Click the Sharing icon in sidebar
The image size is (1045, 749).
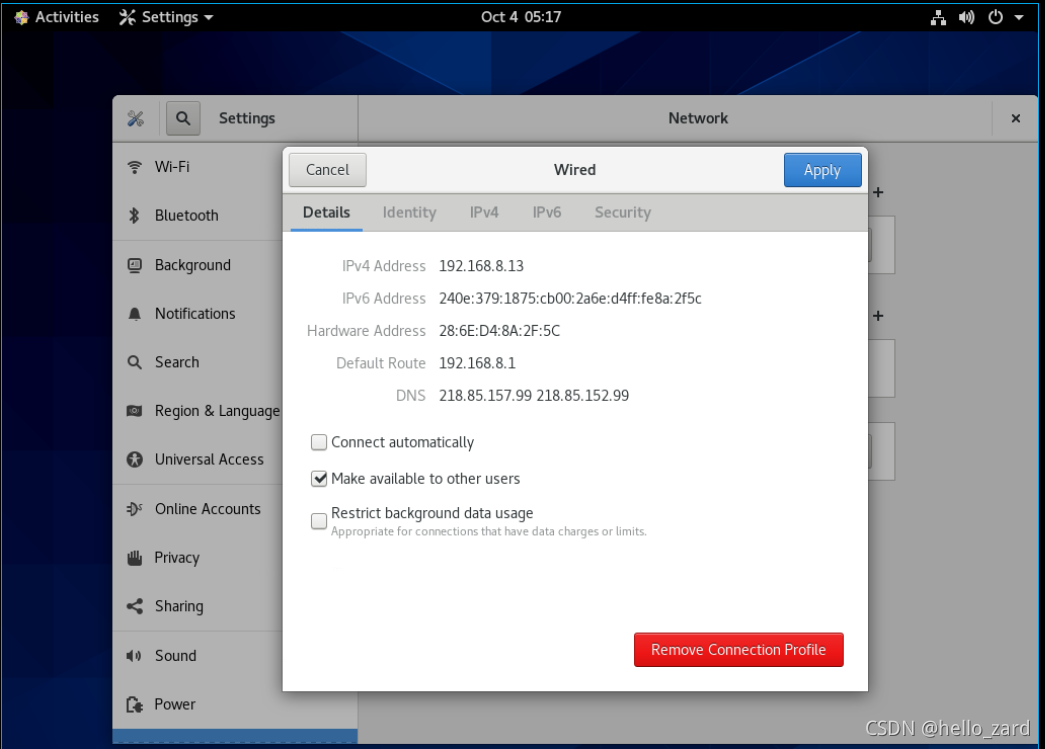click(135, 607)
